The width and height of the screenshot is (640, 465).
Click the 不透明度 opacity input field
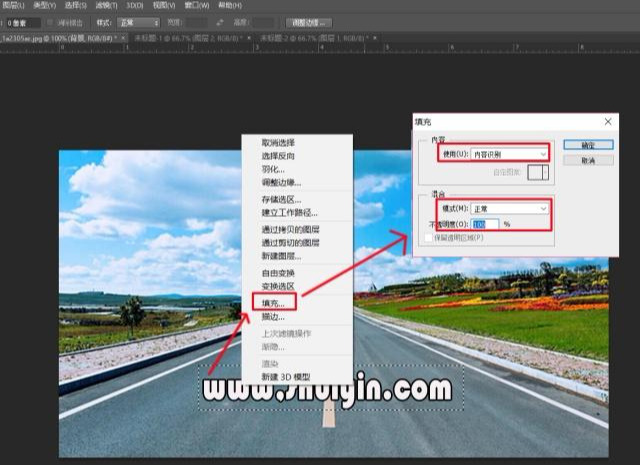pyautogui.click(x=485, y=224)
